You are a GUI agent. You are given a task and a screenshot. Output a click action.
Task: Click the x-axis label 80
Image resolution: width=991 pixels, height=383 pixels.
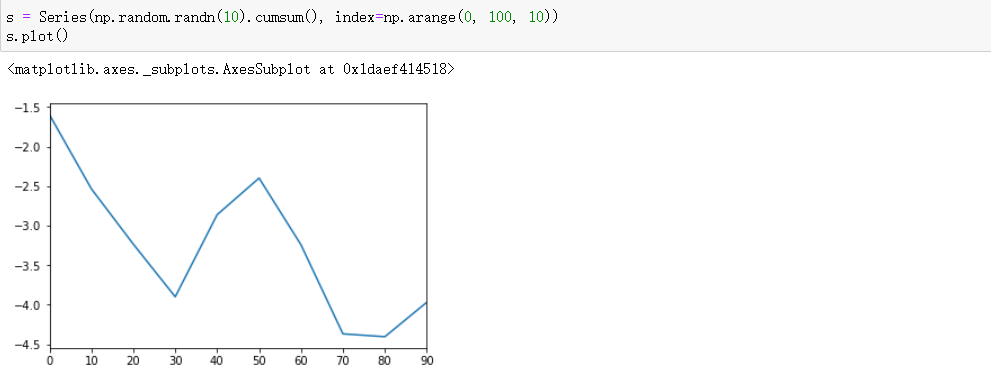(x=384, y=361)
